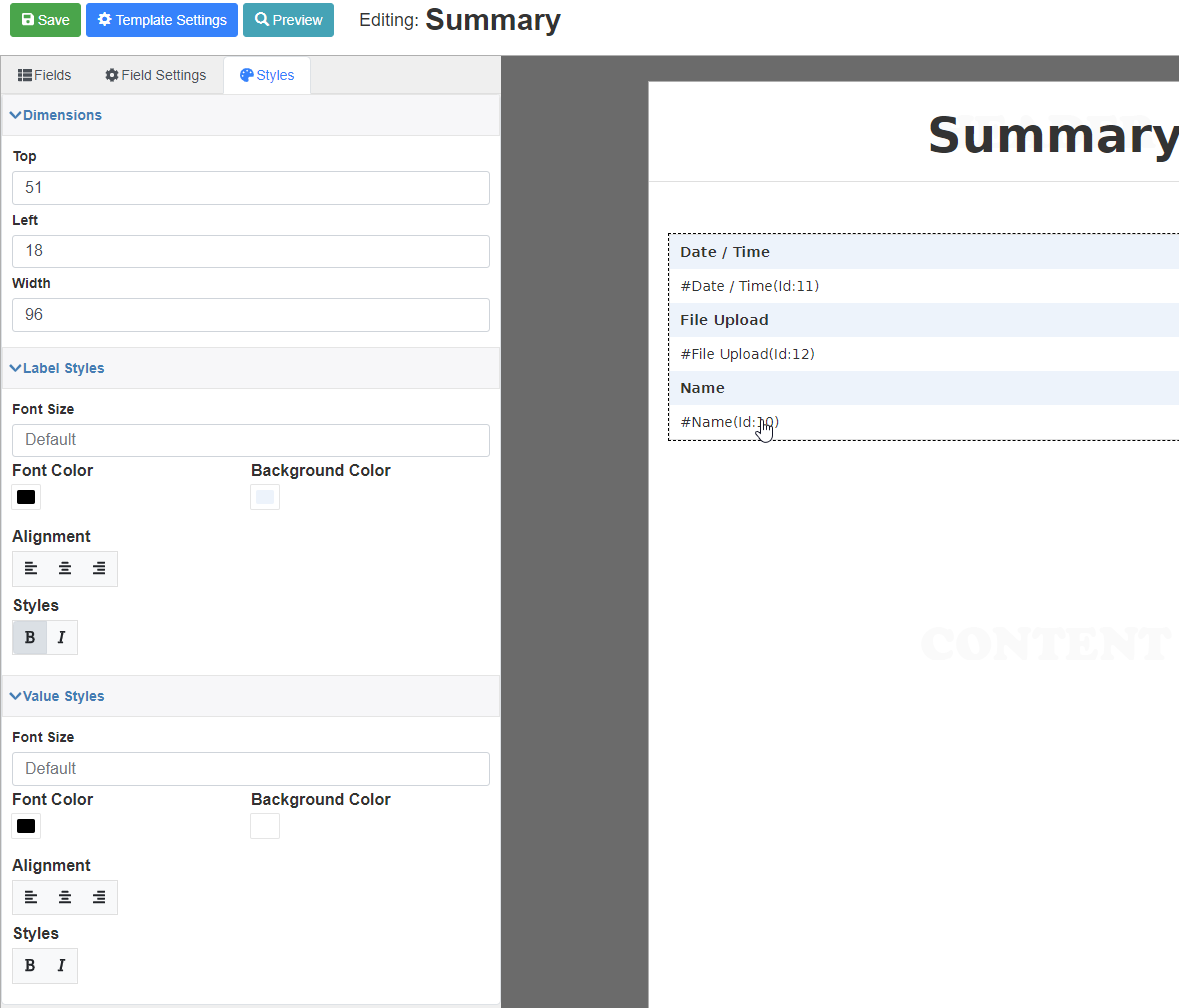
Task: Open Value Styles background color swatch
Action: (x=265, y=826)
